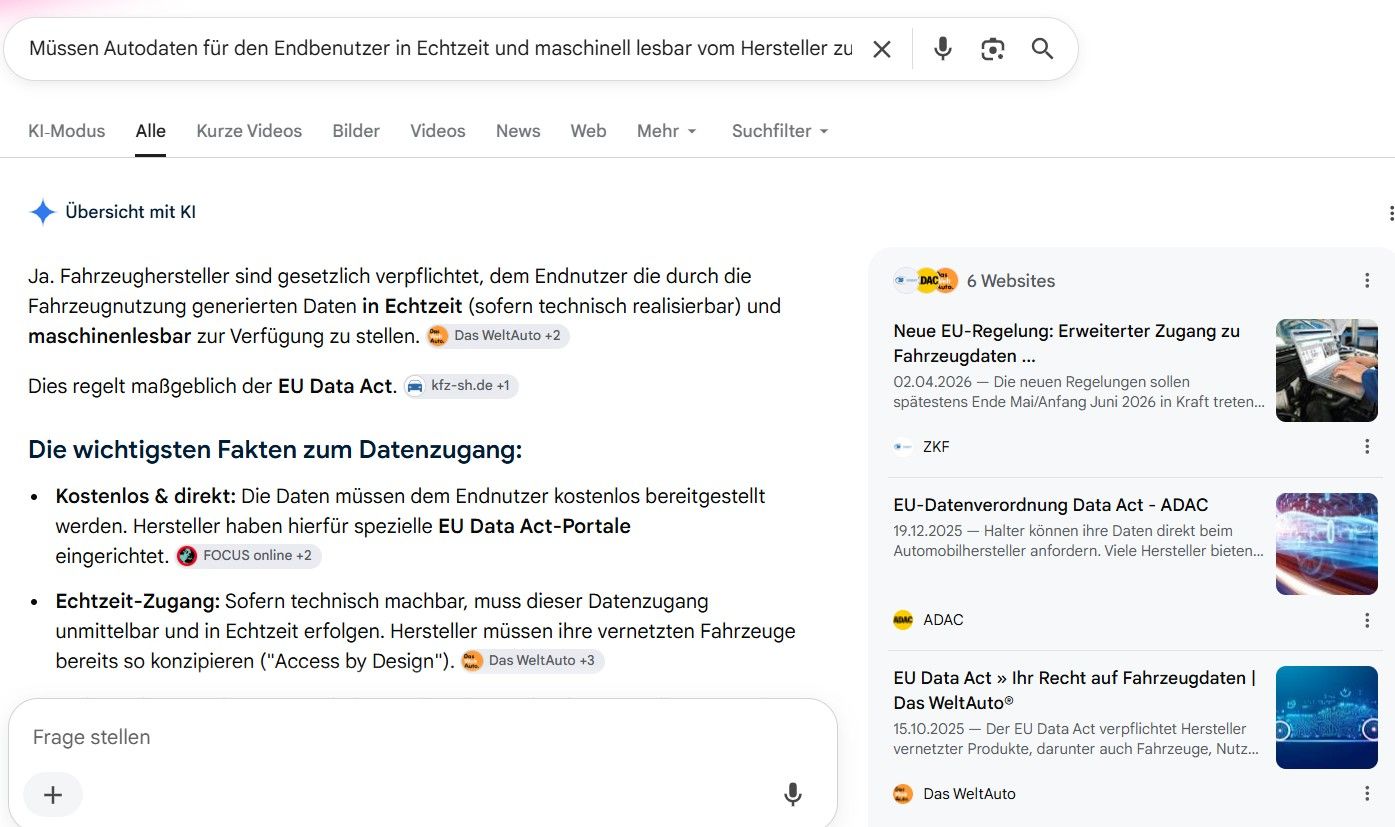Screen dimensions: 1395x827
Task: Click the ZKF source favicon
Action: (x=903, y=447)
